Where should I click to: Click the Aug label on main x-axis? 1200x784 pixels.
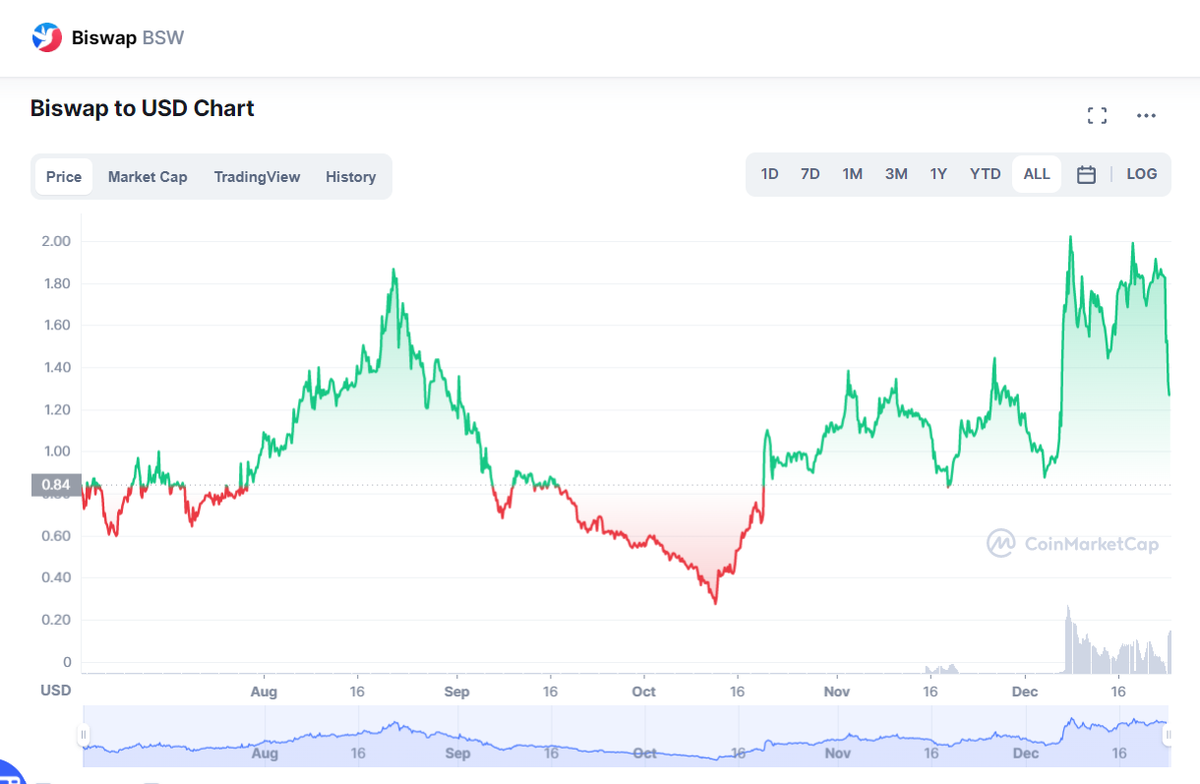264,692
